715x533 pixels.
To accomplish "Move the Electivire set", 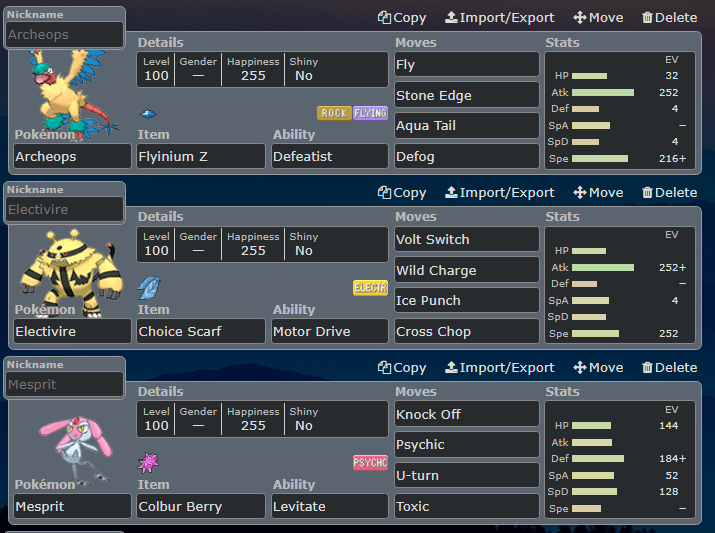I will point(598,192).
